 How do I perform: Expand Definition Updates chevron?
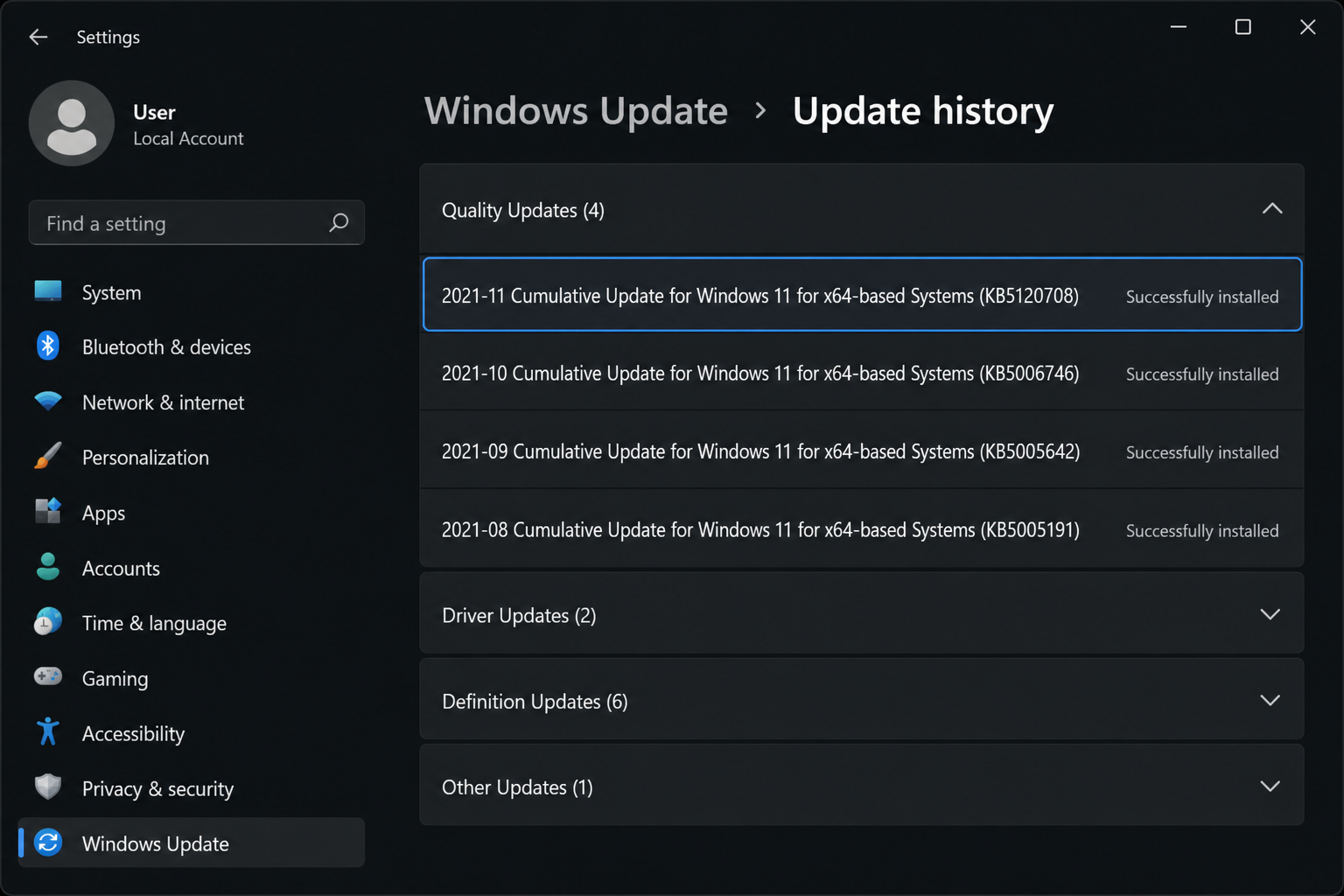tap(1270, 700)
